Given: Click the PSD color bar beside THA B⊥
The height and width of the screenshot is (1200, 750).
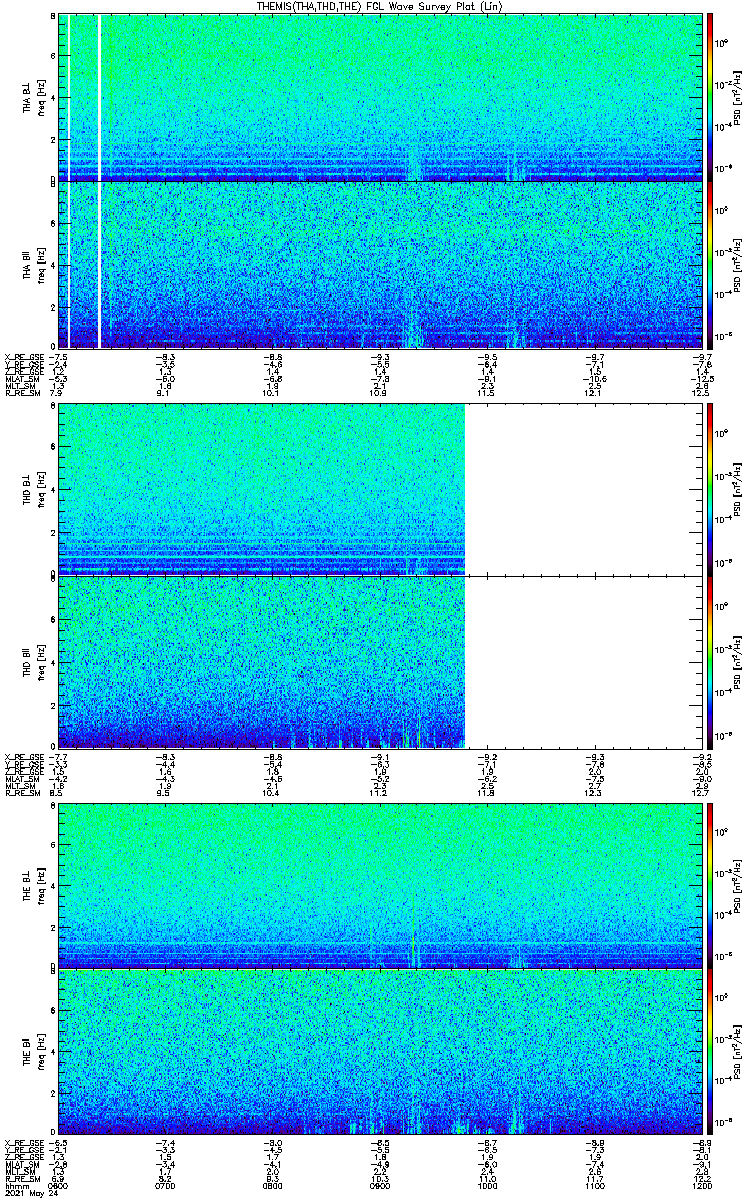Looking at the screenshot, I should [x=710, y=97].
